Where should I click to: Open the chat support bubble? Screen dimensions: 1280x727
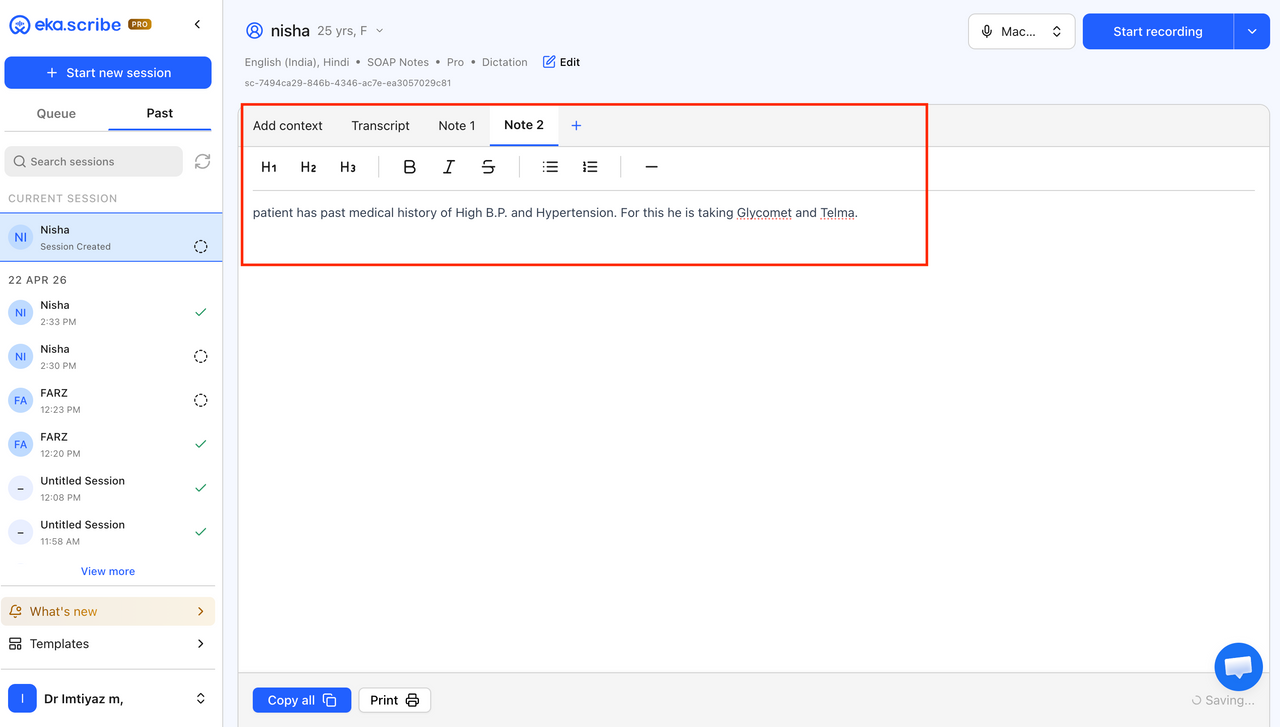click(1238, 667)
